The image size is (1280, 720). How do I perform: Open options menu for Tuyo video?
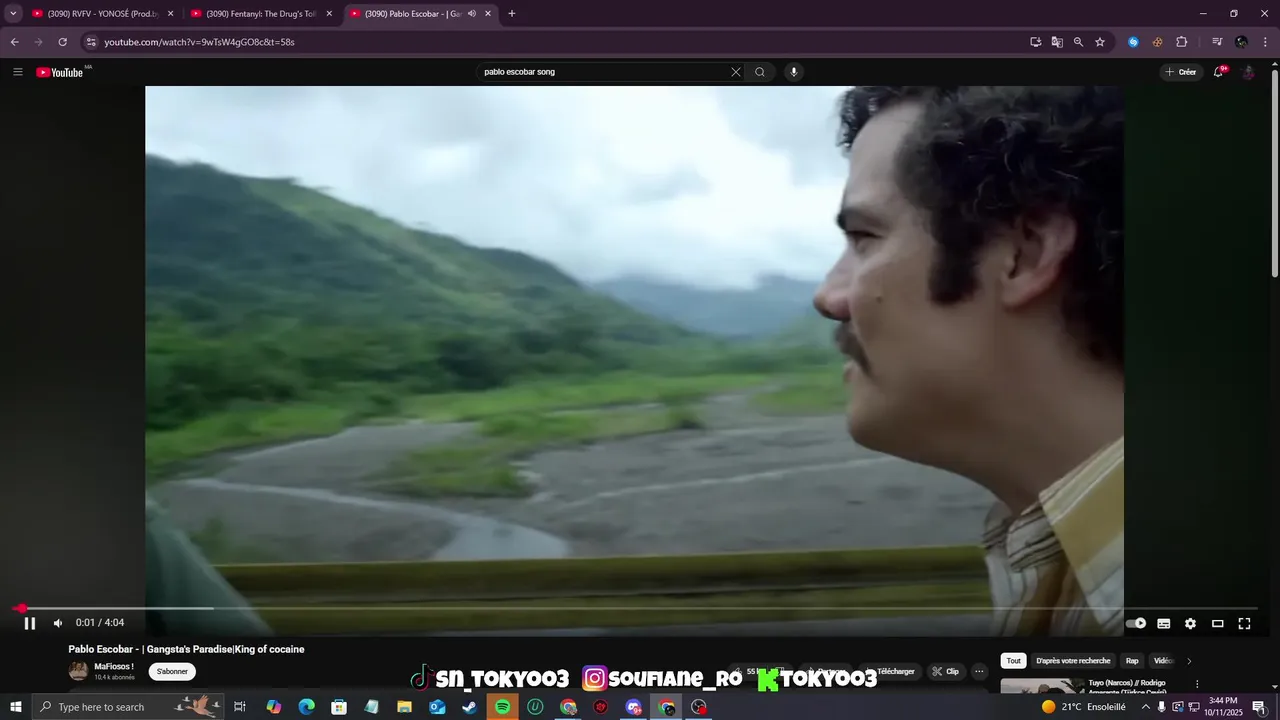pos(1197,685)
